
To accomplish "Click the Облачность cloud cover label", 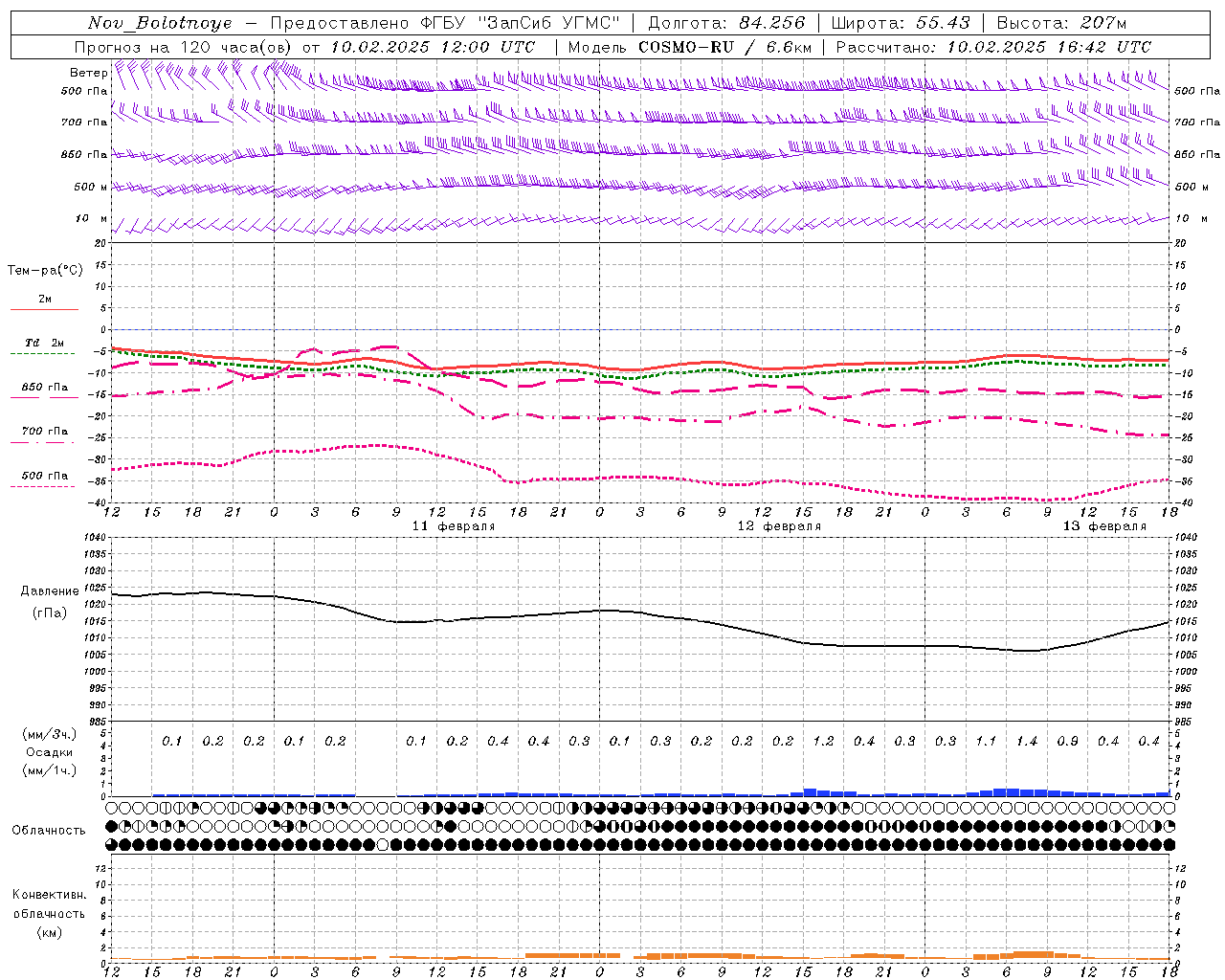I will [x=49, y=831].
